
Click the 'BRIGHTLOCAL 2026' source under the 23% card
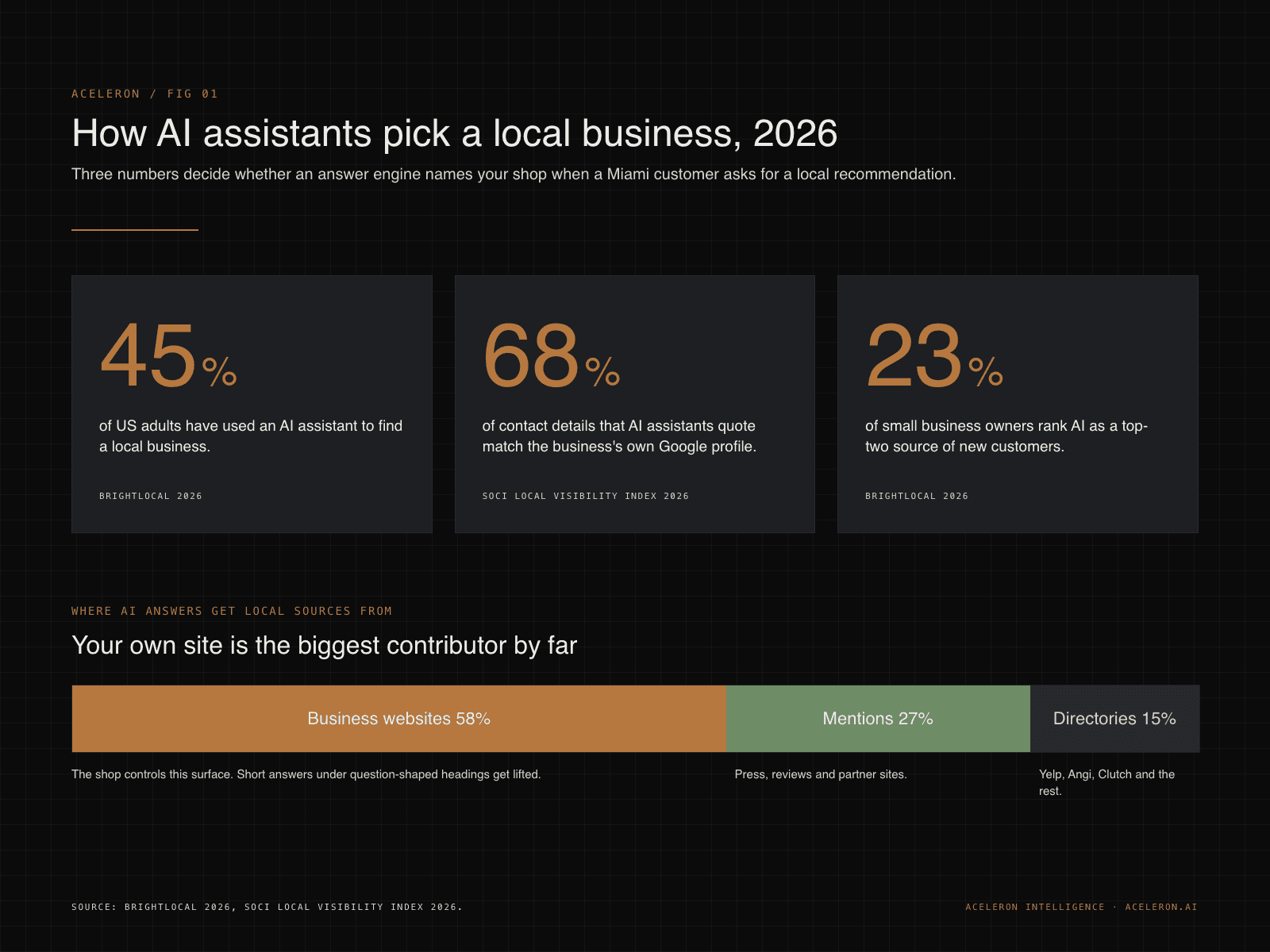pyautogui.click(x=917, y=496)
